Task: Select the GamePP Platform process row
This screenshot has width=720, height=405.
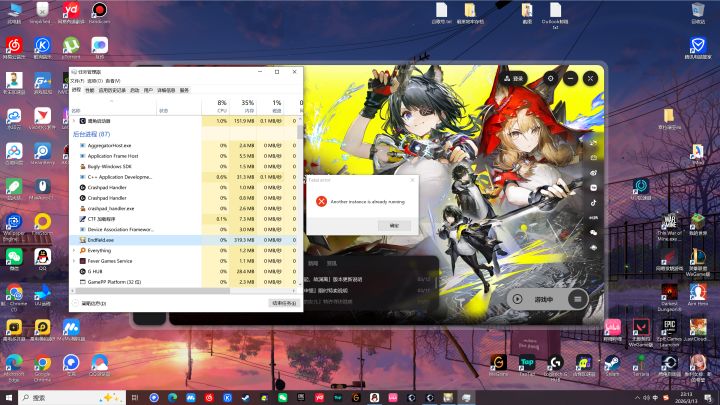Action: pyautogui.click(x=184, y=282)
